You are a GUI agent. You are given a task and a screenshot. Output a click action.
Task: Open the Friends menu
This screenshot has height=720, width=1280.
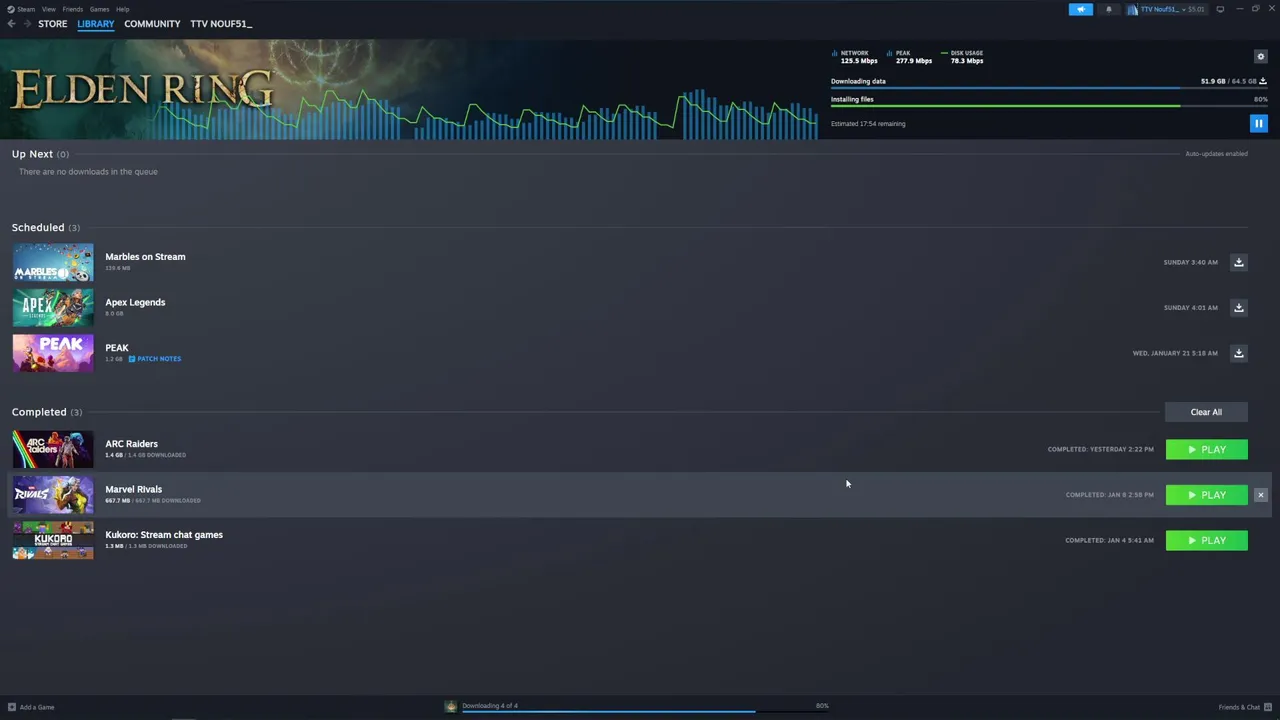pos(73,9)
